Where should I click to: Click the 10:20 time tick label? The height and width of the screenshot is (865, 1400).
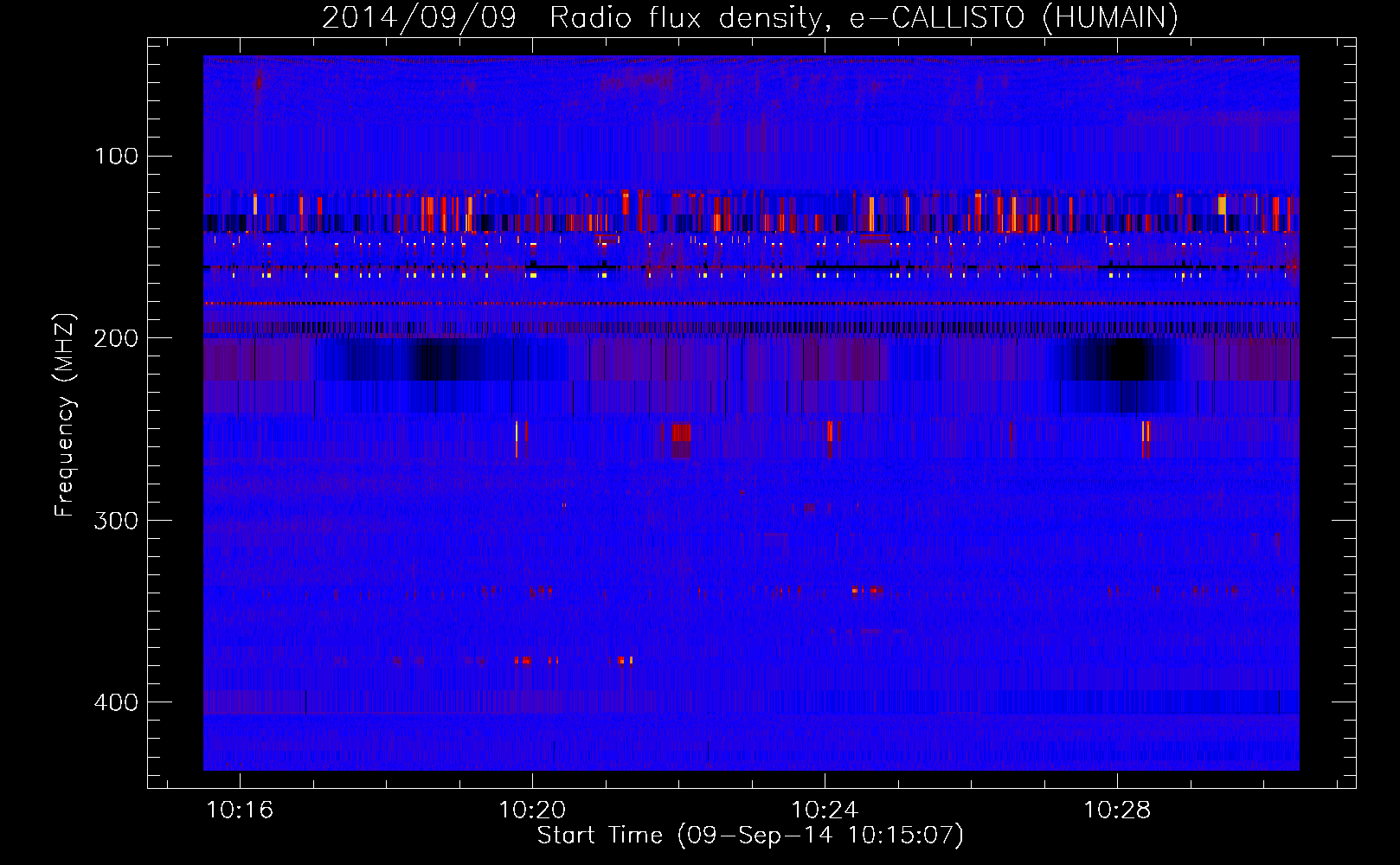532,811
